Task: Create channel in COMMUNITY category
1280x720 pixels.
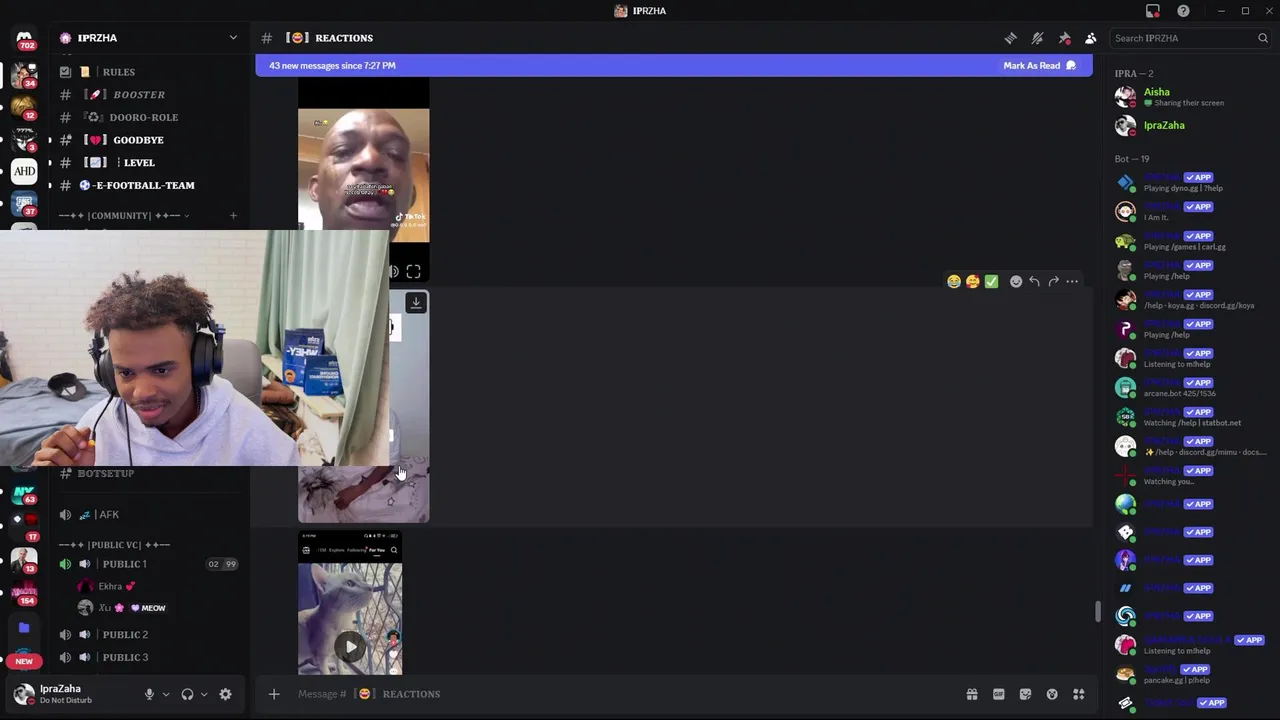Action: (x=233, y=216)
